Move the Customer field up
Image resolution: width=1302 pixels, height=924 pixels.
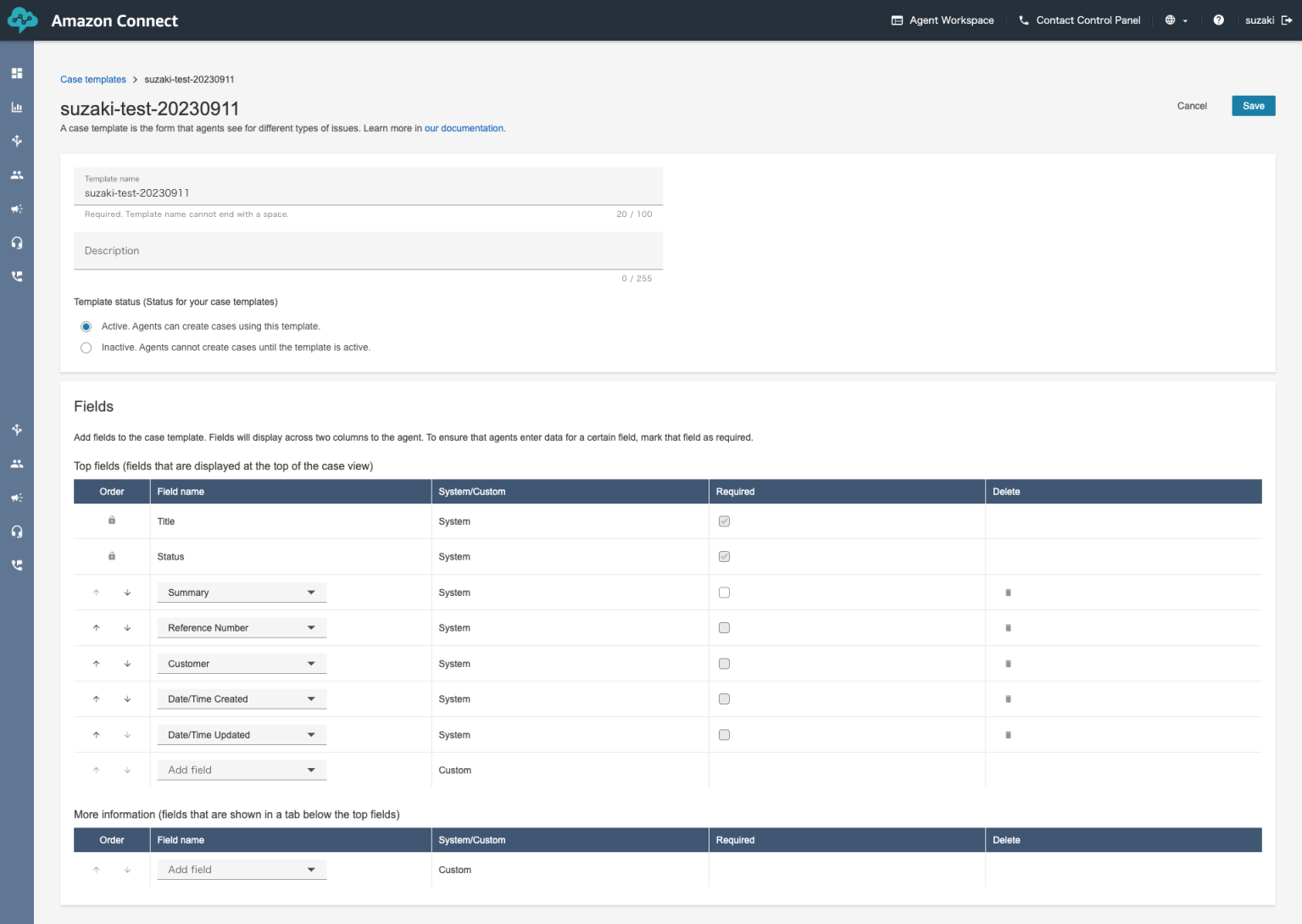97,664
